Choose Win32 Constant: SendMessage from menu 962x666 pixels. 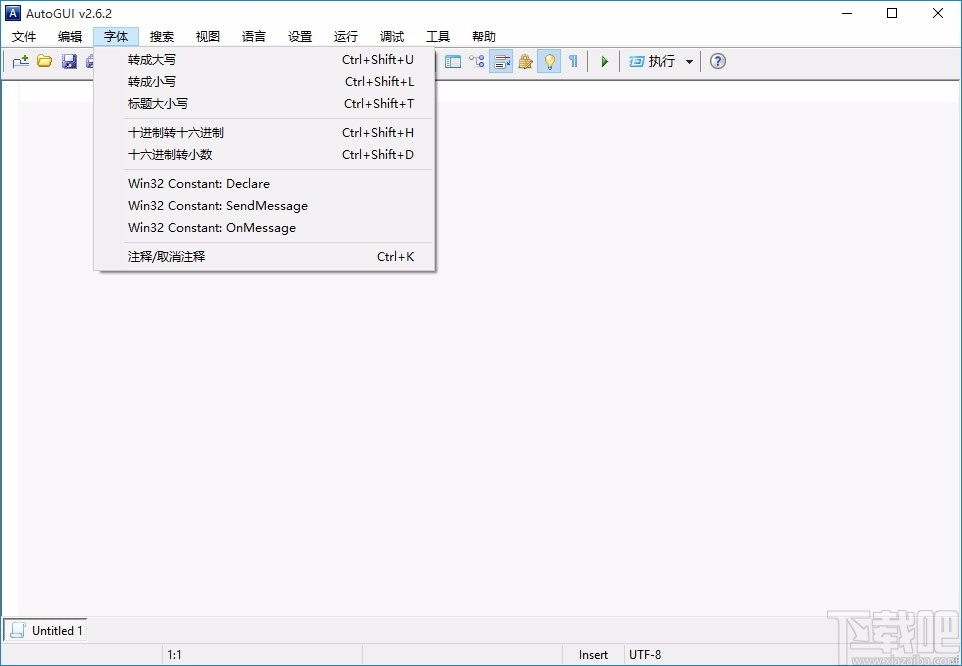pyautogui.click(x=218, y=205)
